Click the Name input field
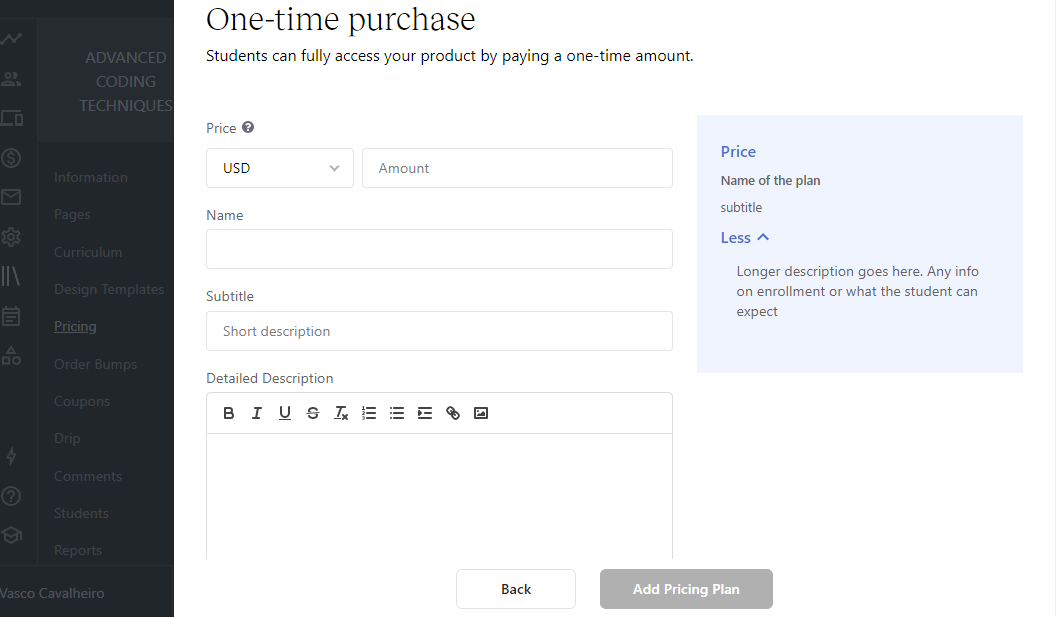The image size is (1056, 617). pos(439,249)
